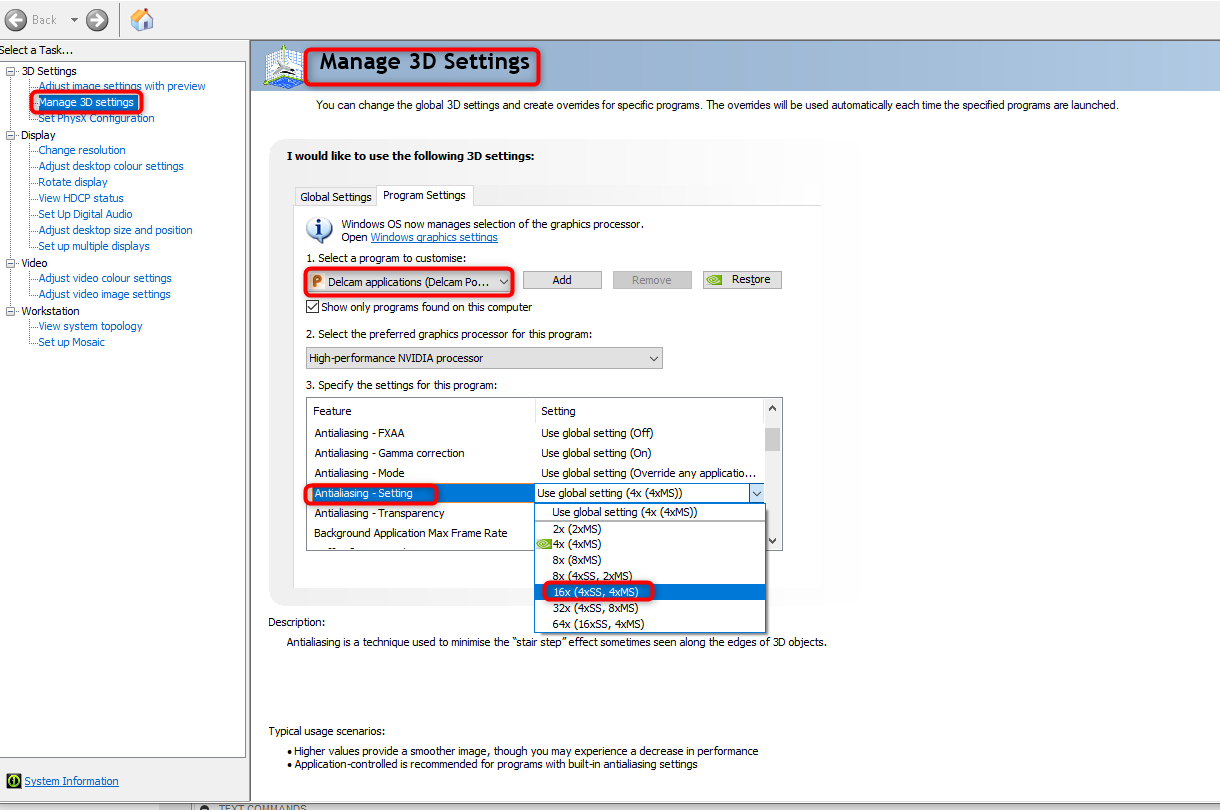Click the Restore button

tap(742, 280)
